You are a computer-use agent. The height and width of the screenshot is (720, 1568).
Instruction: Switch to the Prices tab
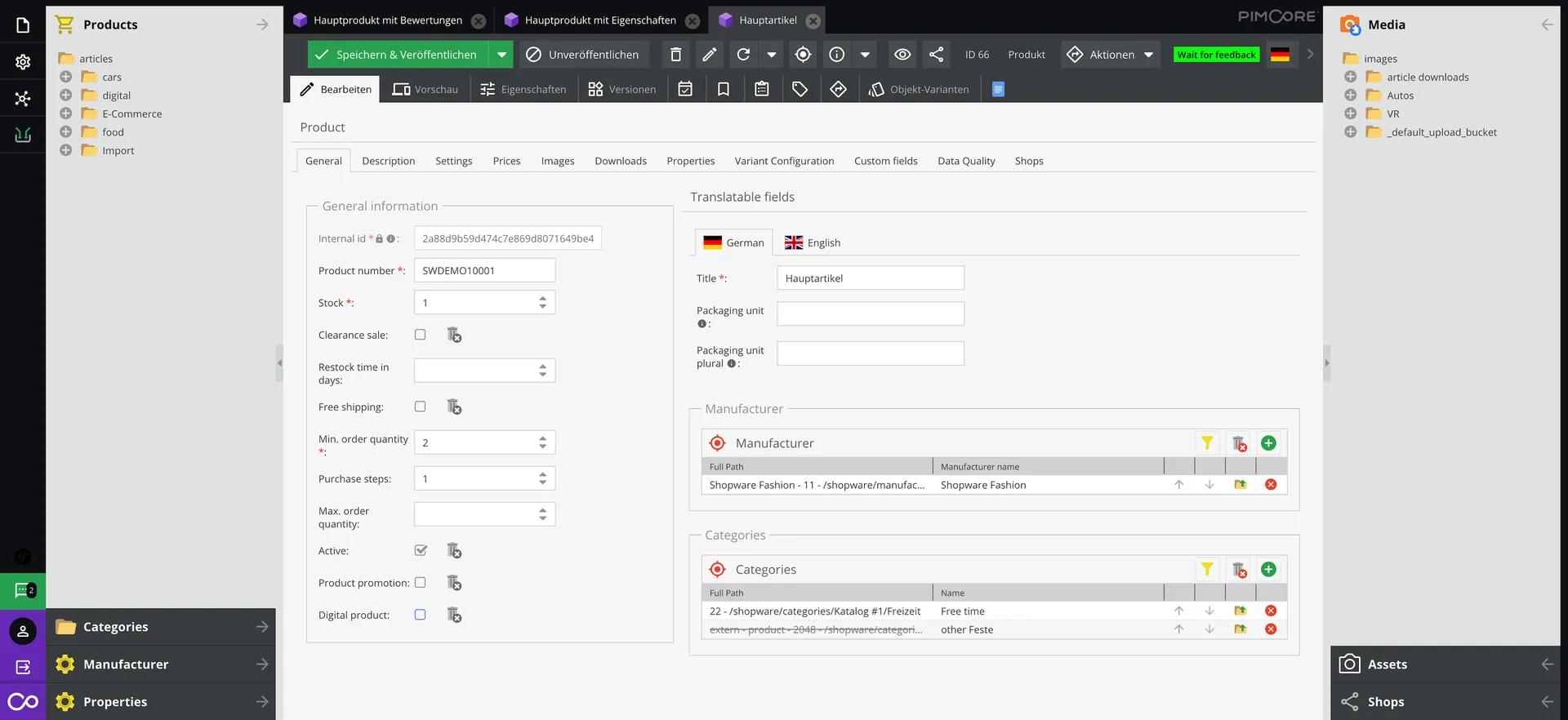pos(506,162)
